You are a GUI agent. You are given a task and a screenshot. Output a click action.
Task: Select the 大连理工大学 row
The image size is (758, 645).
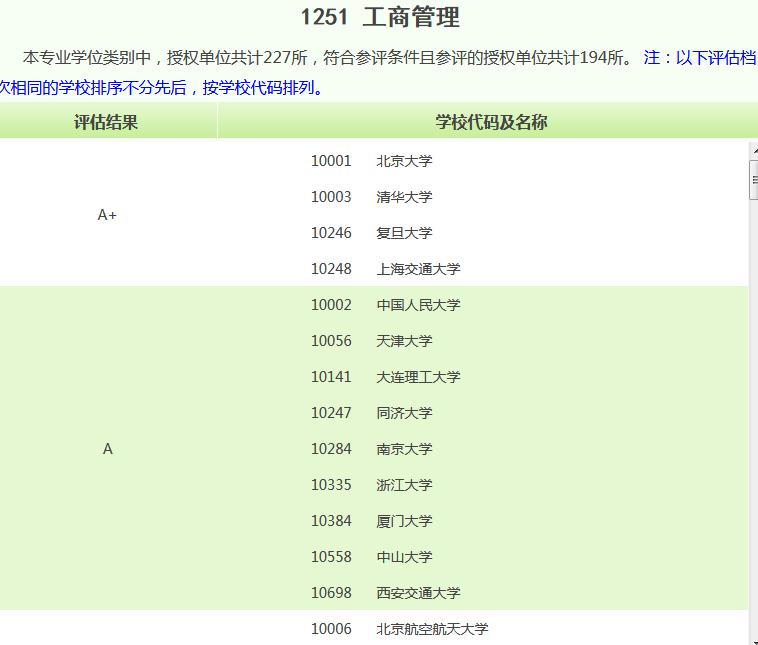click(418, 377)
